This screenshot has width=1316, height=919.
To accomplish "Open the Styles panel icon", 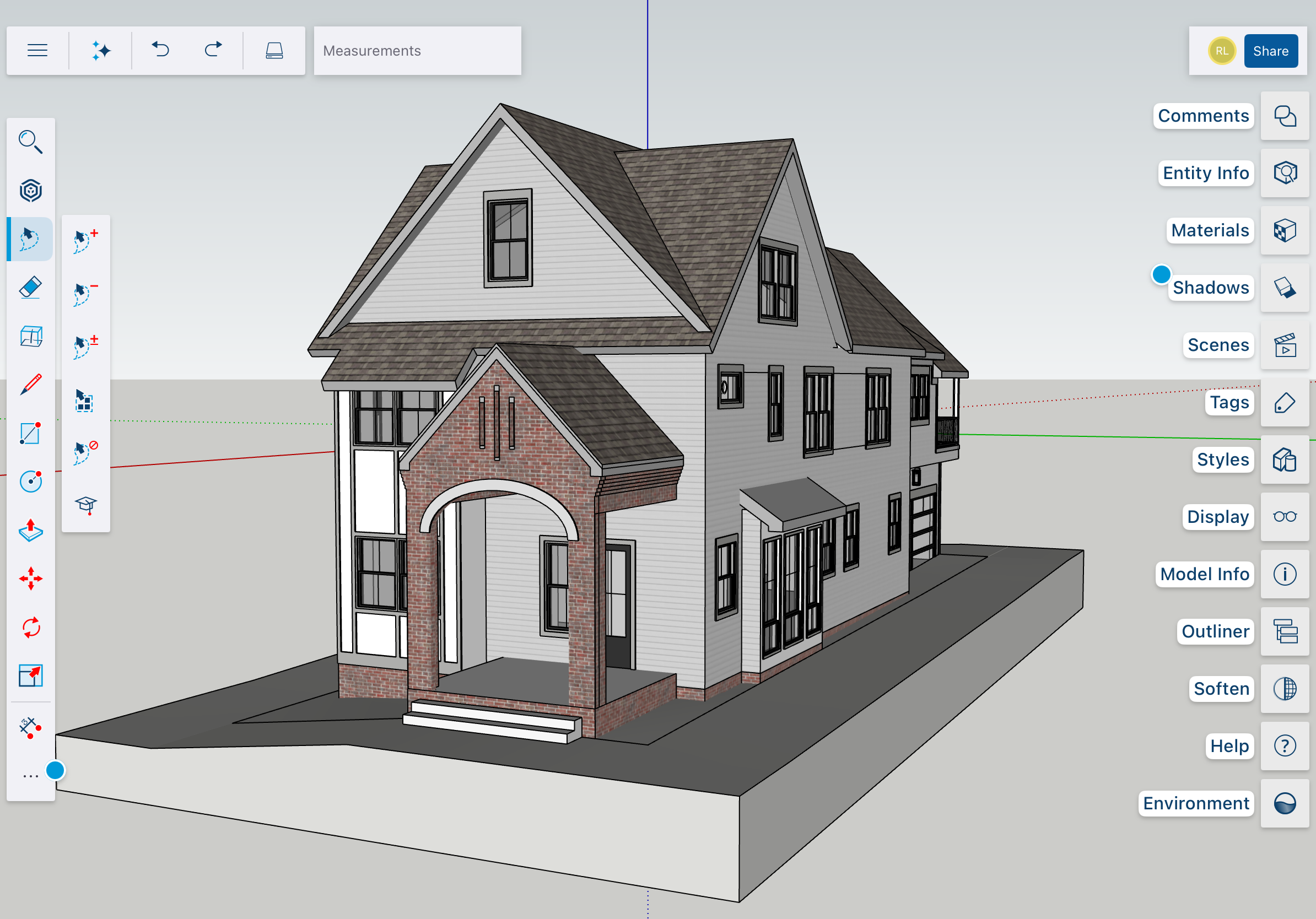I will pyautogui.click(x=1285, y=459).
